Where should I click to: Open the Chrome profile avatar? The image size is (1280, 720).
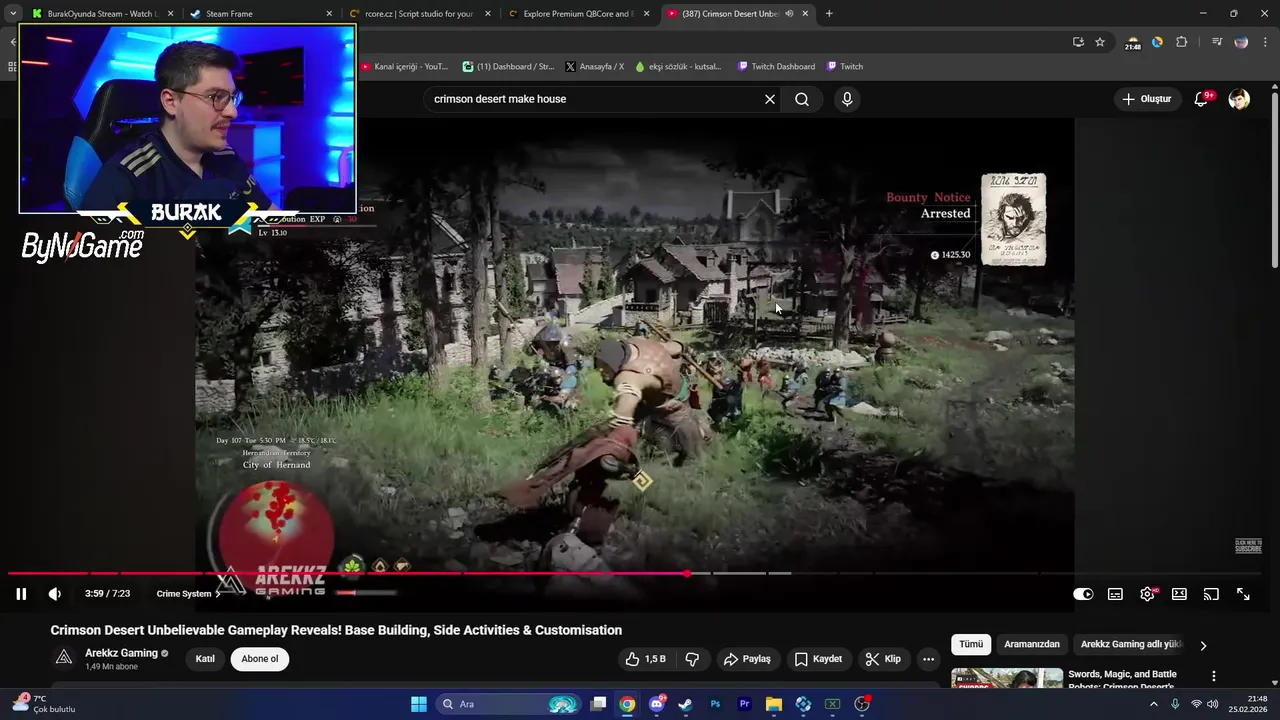(x=1241, y=42)
